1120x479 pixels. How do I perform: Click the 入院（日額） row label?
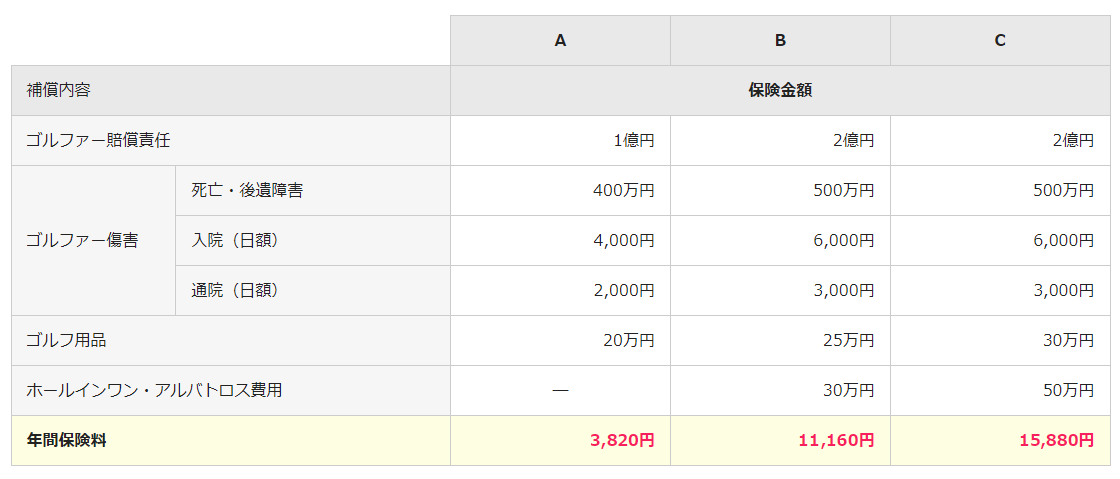coord(235,240)
